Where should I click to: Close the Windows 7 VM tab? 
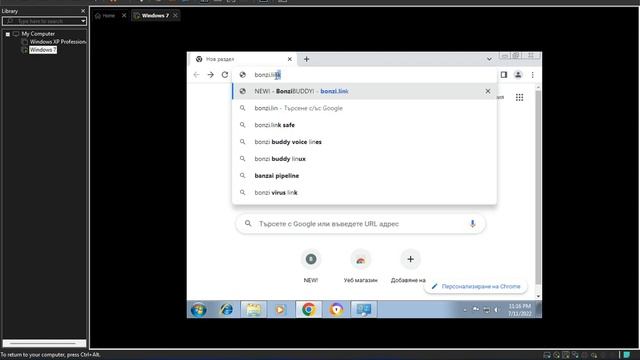point(175,16)
